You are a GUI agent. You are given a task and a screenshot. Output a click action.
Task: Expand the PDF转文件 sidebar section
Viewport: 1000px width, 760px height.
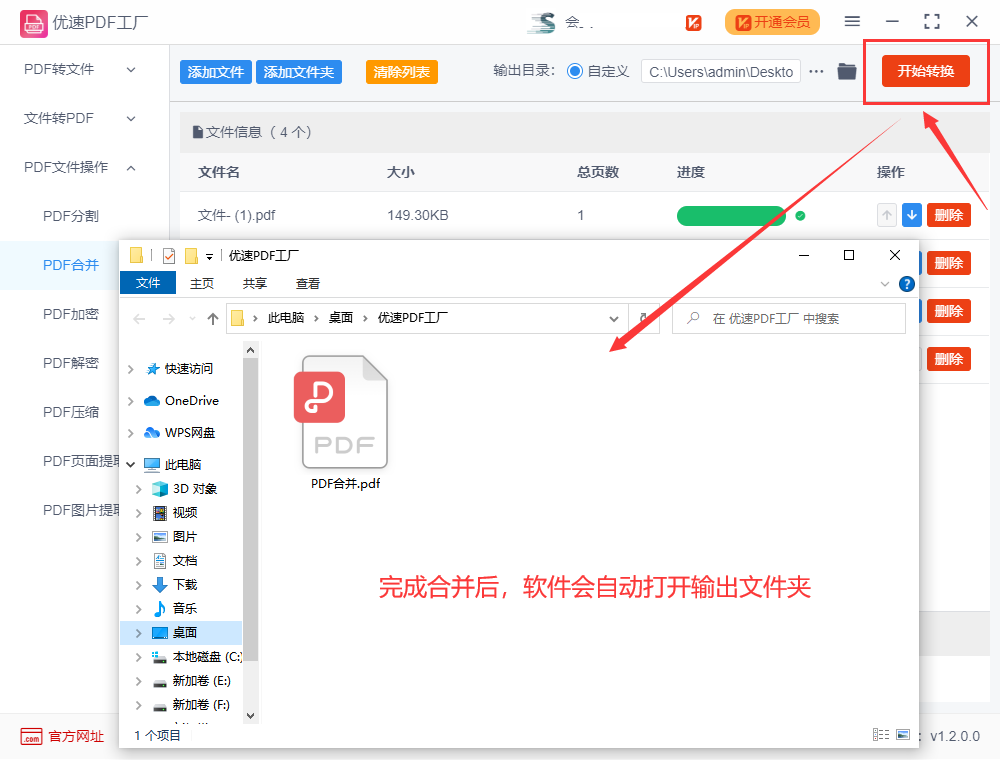click(131, 69)
